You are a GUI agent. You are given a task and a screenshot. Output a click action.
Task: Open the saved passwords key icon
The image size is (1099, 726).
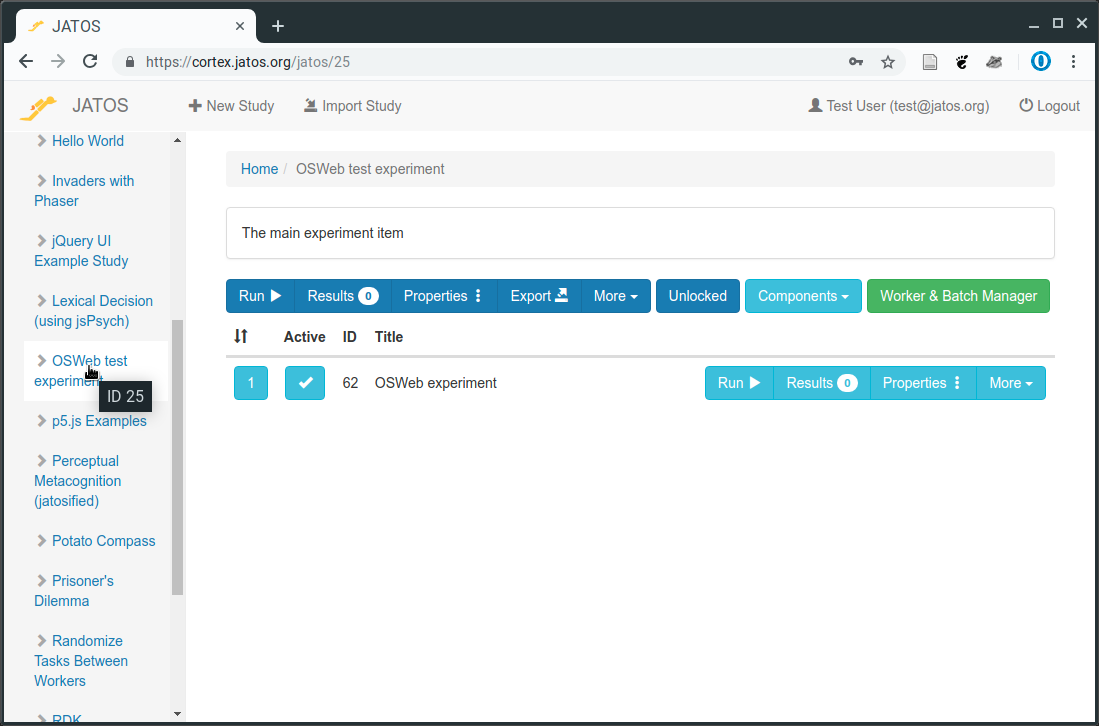(856, 62)
